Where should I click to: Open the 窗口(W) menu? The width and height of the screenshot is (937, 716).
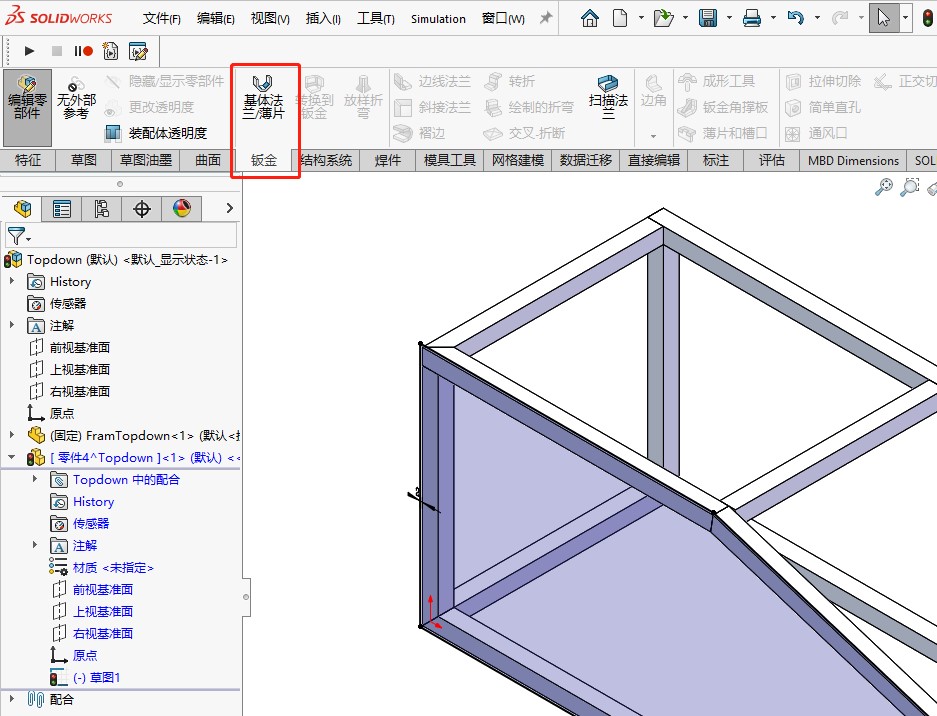tap(503, 19)
